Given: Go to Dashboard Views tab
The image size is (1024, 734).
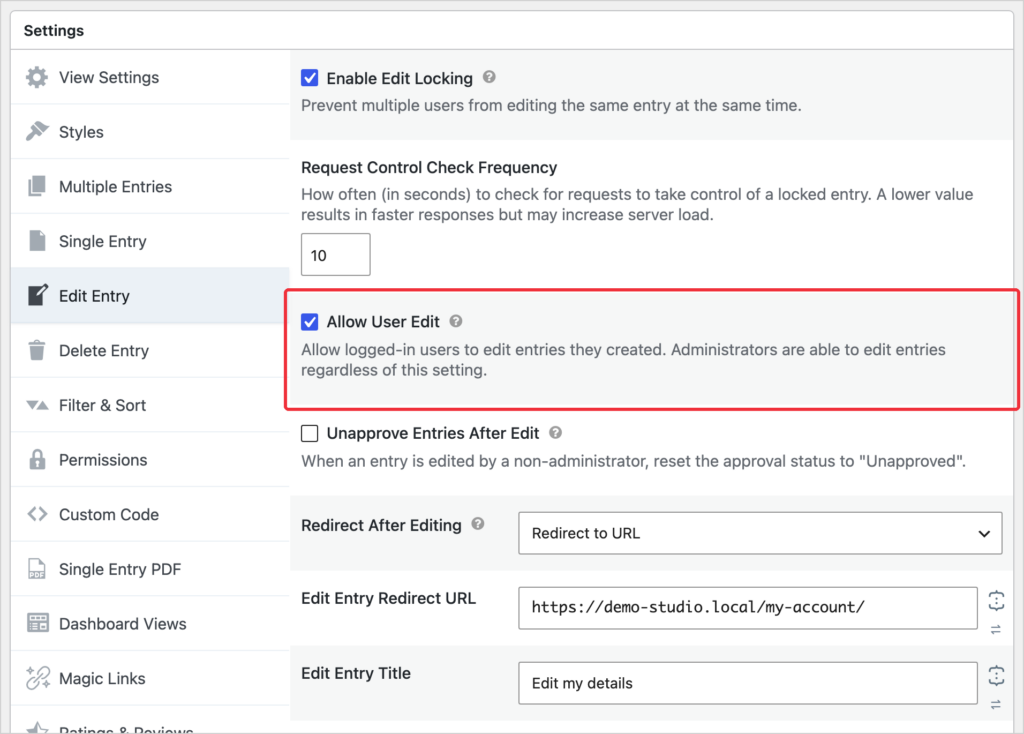Looking at the screenshot, I should 150,624.
